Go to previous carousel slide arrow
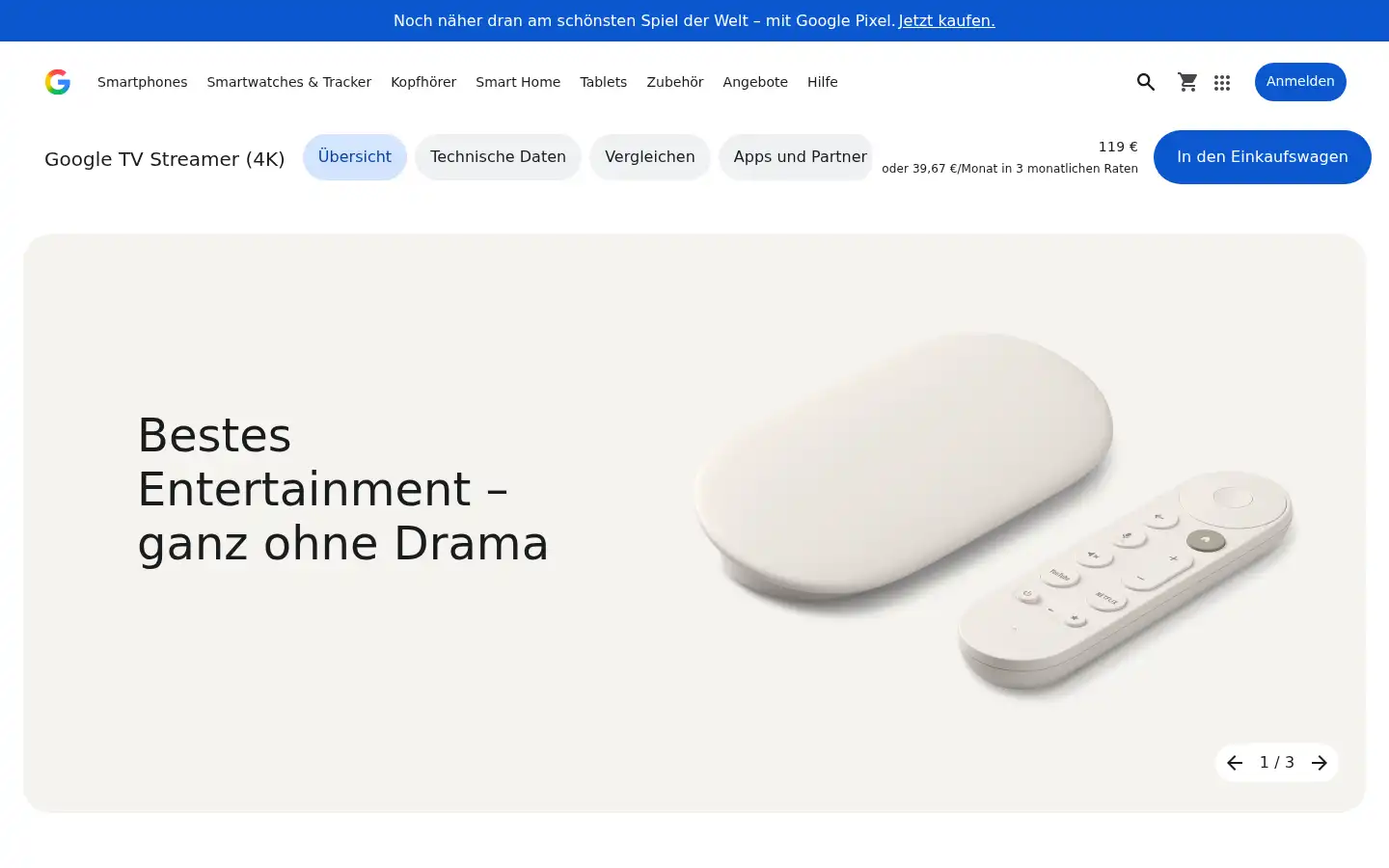This screenshot has height=868, width=1389. coord(1235,763)
